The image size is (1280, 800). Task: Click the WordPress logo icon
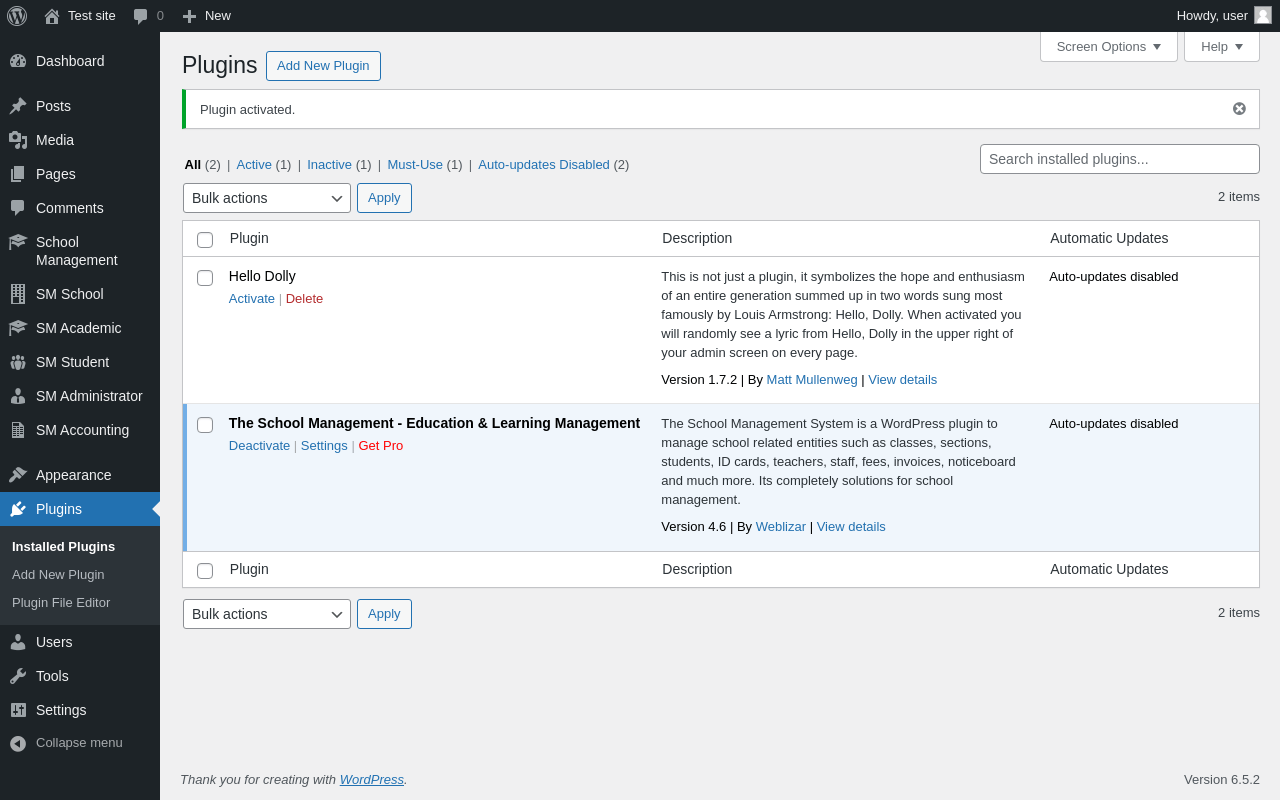pos(17,16)
